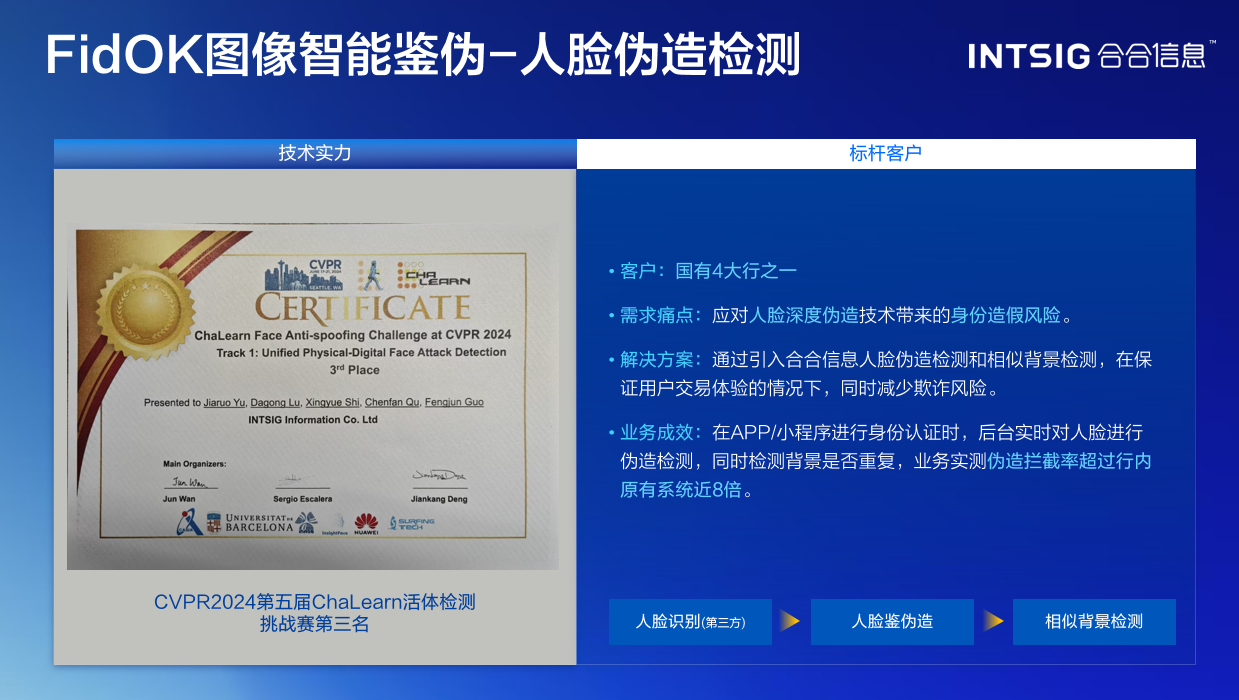Click the CERTIFICATE heading text
The image size is (1239, 700).
362,307
